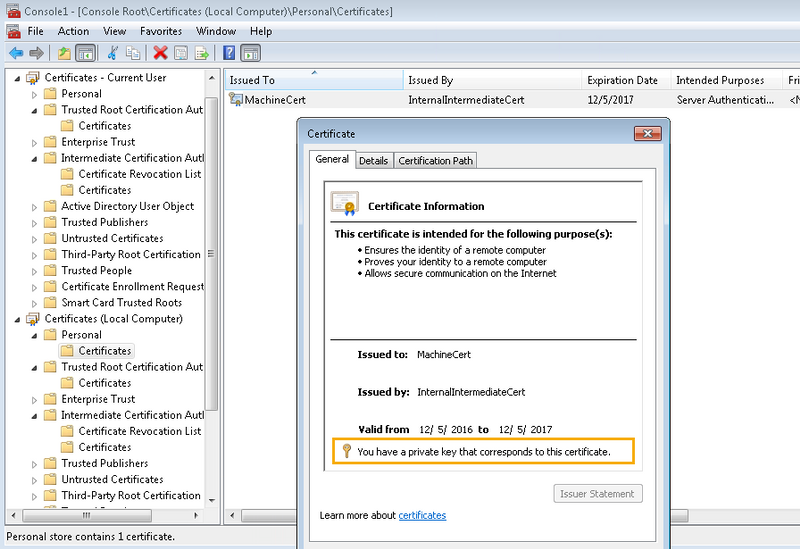Select the MachineCert certificate row
The height and width of the screenshot is (549, 800).
pos(275,100)
